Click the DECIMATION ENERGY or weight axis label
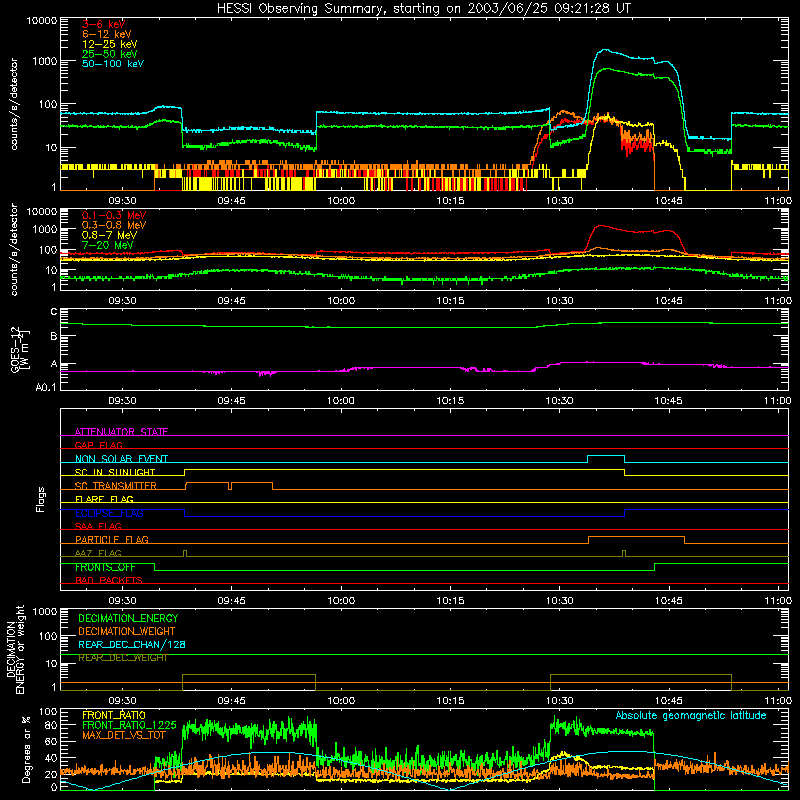Viewport: 800px width, 800px height. tap(16, 649)
